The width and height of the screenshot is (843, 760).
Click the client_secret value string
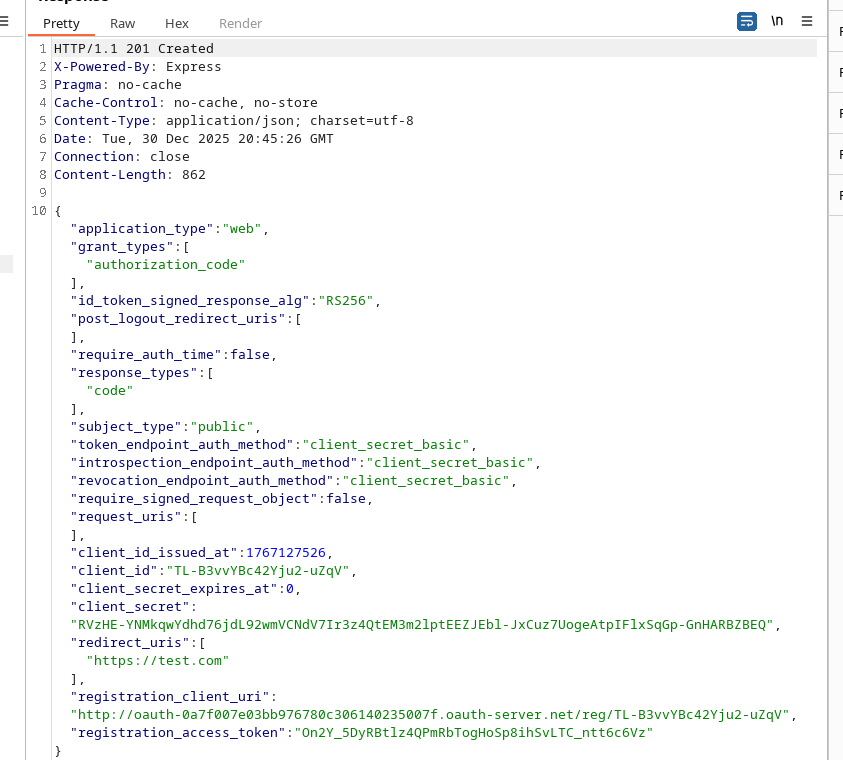coord(423,625)
